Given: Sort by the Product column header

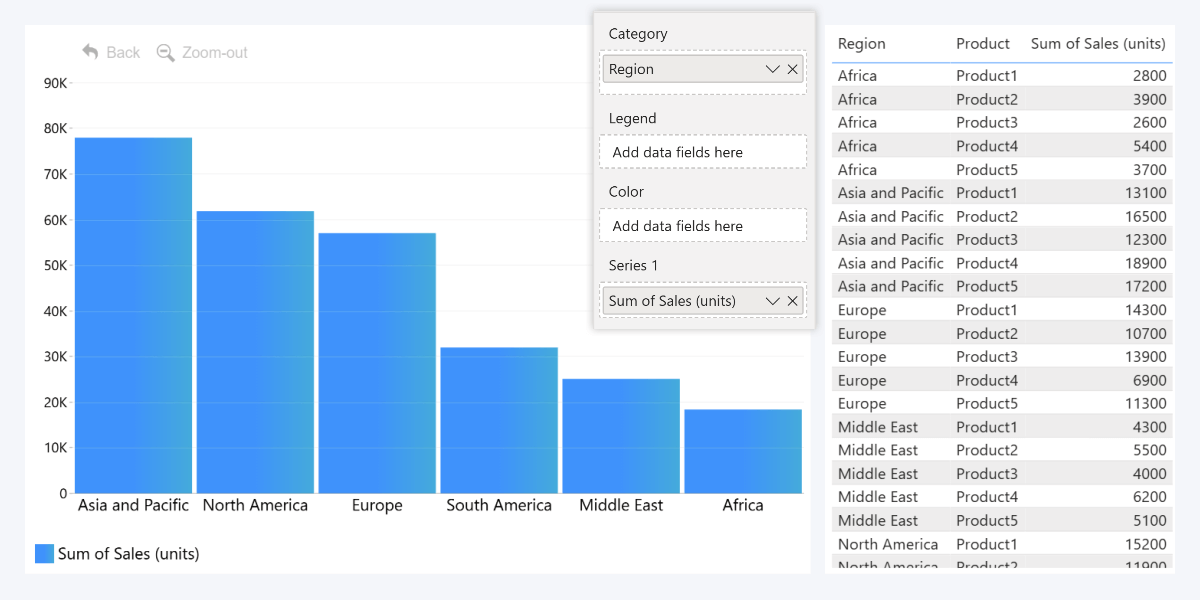Looking at the screenshot, I should pyautogui.click(x=983, y=44).
